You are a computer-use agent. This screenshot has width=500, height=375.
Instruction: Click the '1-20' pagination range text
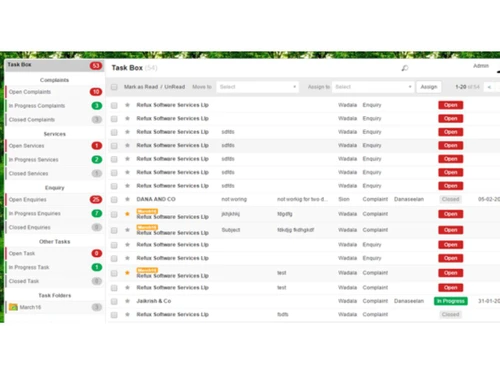(461, 87)
